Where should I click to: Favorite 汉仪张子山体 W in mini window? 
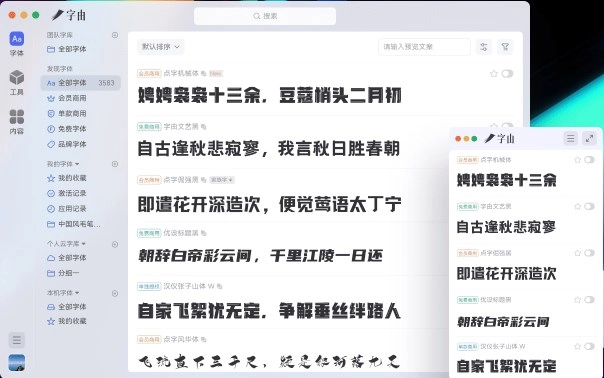click(577, 346)
